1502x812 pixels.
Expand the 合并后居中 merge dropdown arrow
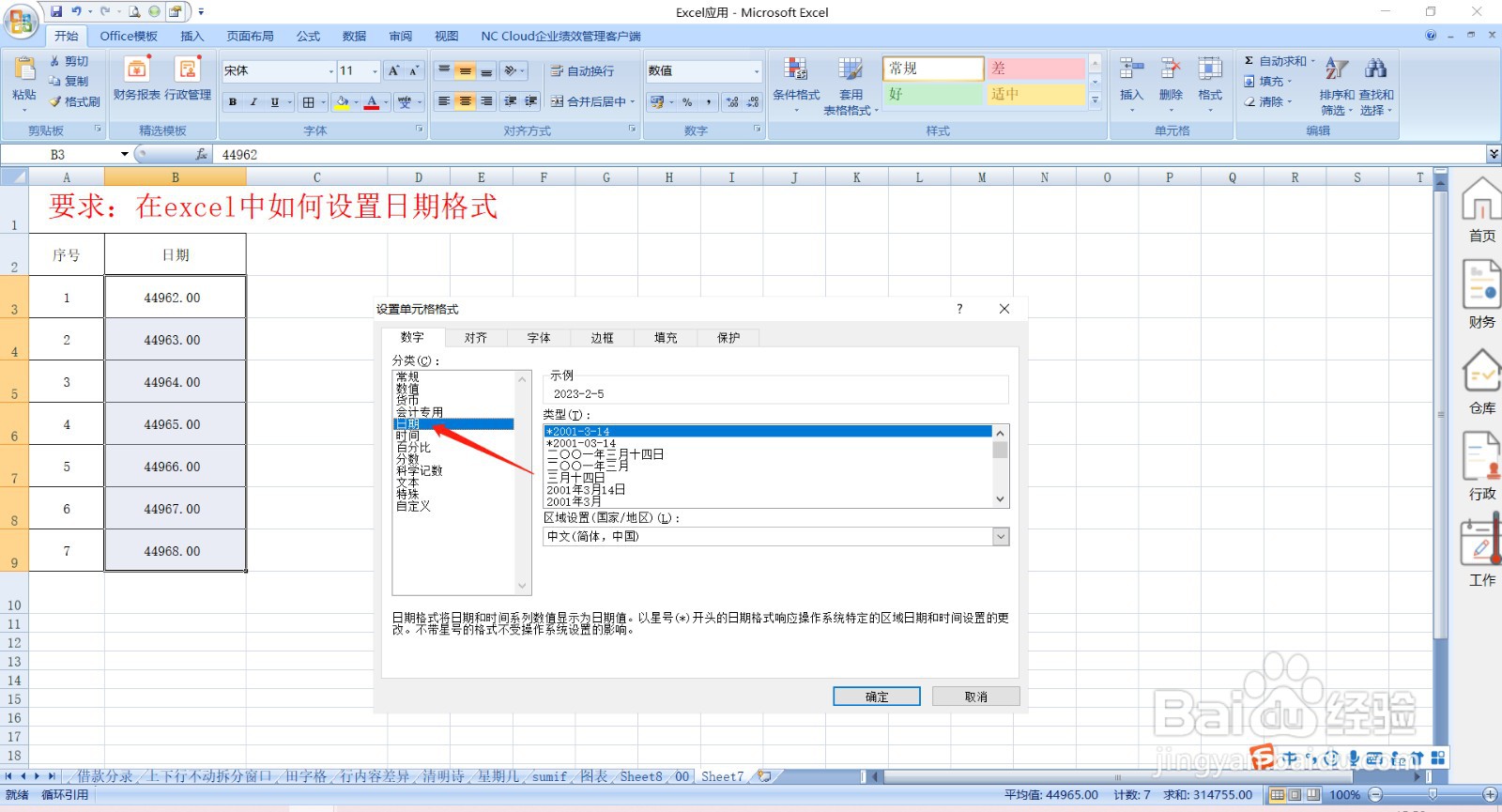(633, 101)
